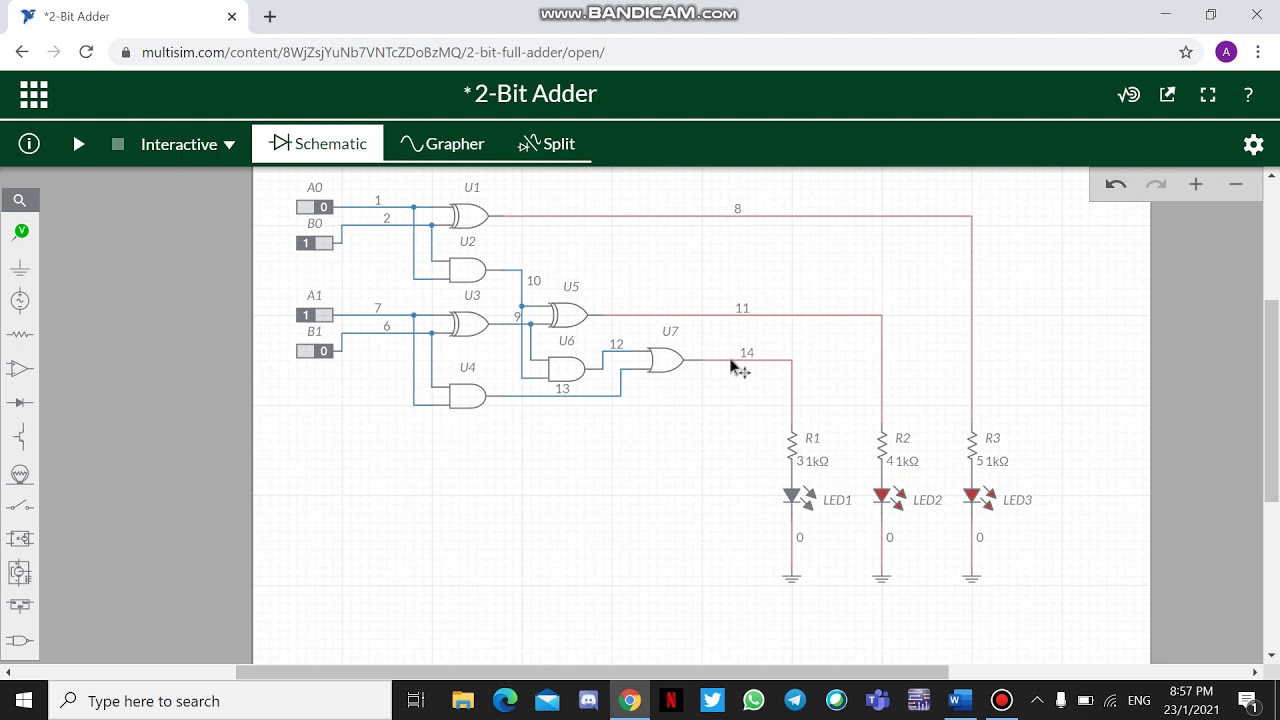Open Discord from the taskbar
Screen dimensions: 1280x720
(588, 700)
